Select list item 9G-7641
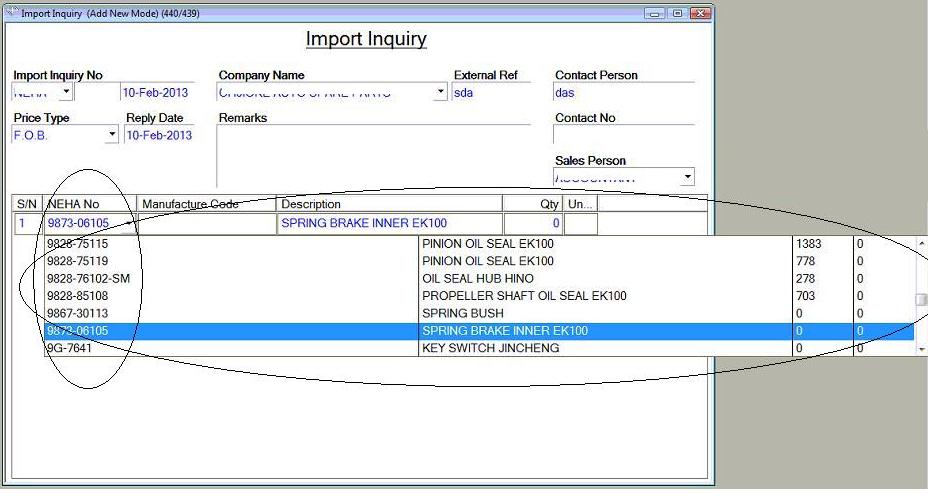Viewport: 928px width, 496px height. point(69,348)
